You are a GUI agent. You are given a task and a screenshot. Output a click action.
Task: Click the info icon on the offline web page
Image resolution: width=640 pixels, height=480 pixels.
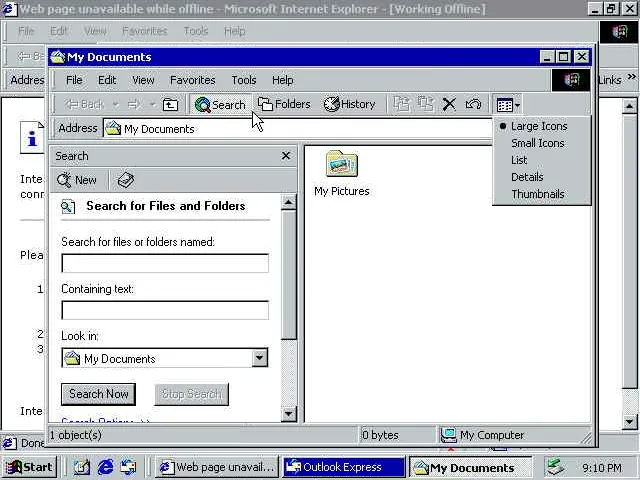coord(32,137)
